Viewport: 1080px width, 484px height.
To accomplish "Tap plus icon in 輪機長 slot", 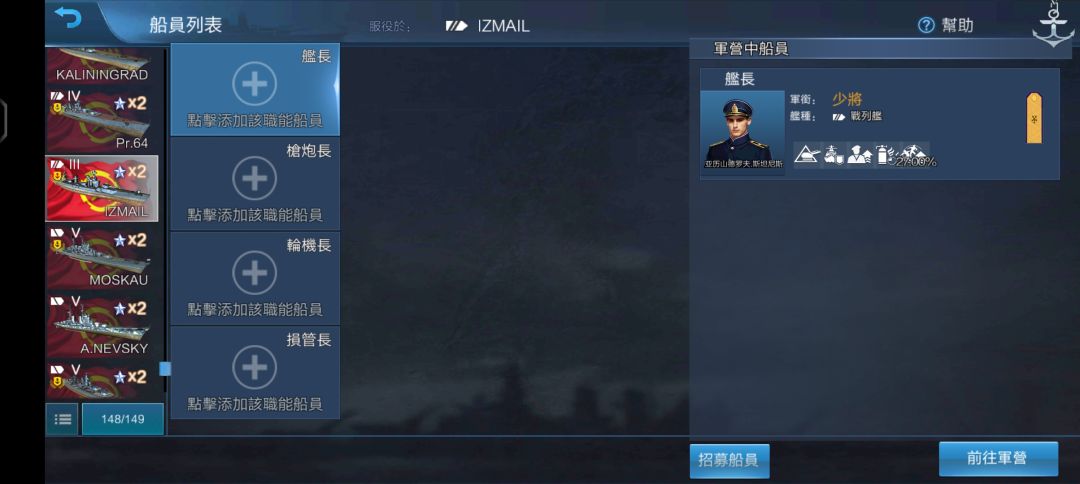I will tap(254, 273).
